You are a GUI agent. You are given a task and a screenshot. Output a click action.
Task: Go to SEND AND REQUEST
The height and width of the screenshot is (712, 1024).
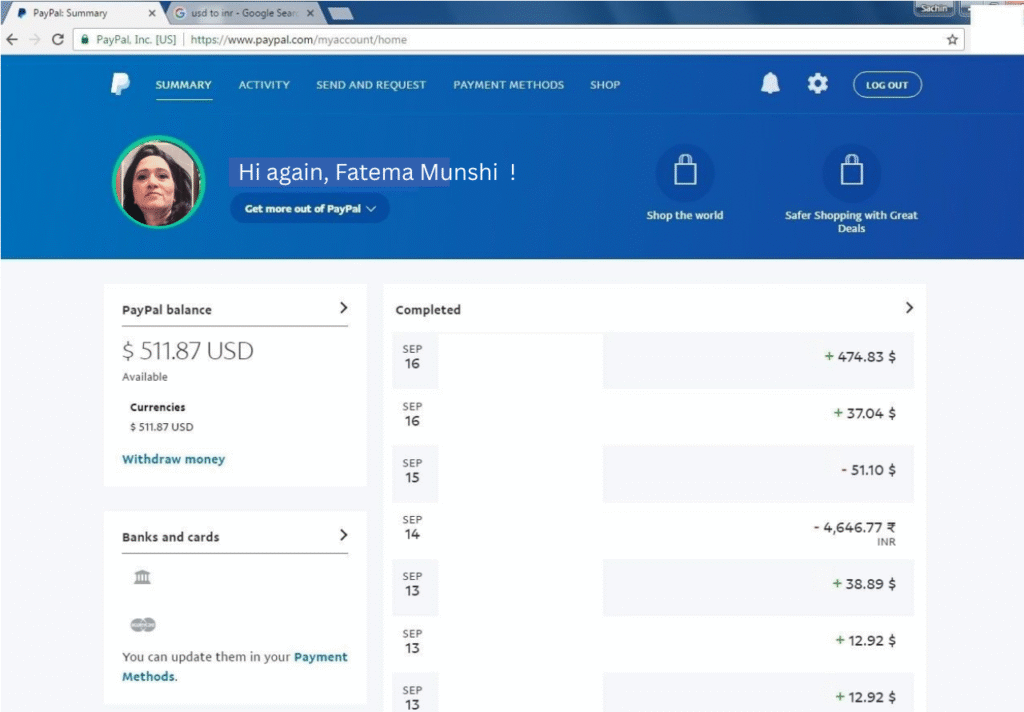(x=371, y=85)
